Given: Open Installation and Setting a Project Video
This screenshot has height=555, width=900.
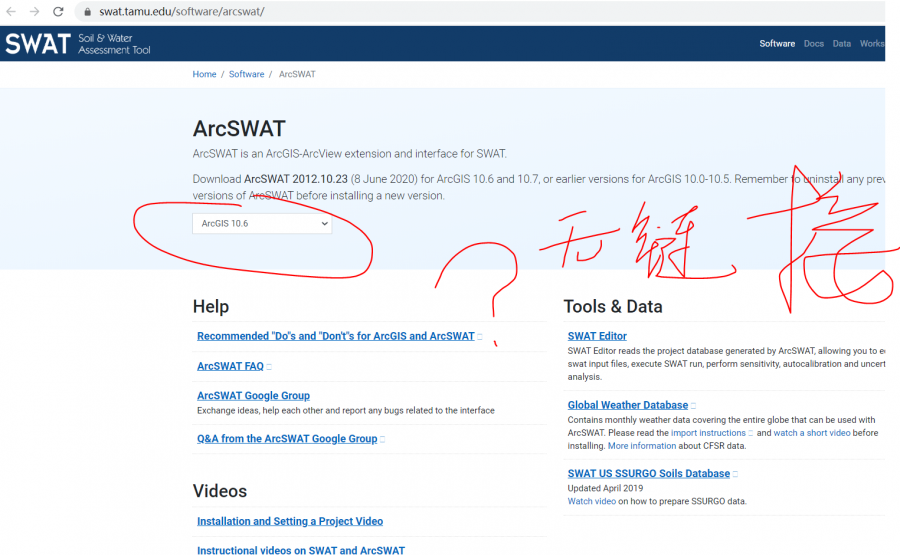Looking at the screenshot, I should (x=290, y=521).
